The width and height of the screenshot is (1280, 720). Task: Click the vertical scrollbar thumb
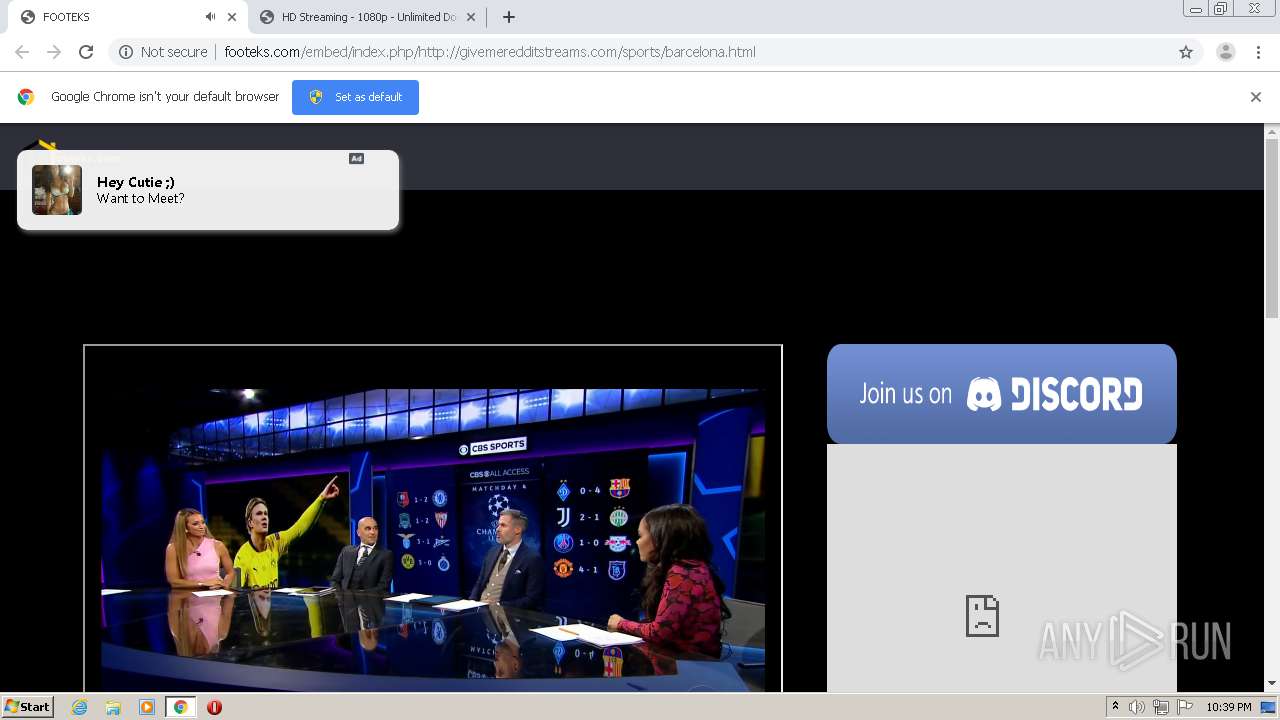point(1272,229)
